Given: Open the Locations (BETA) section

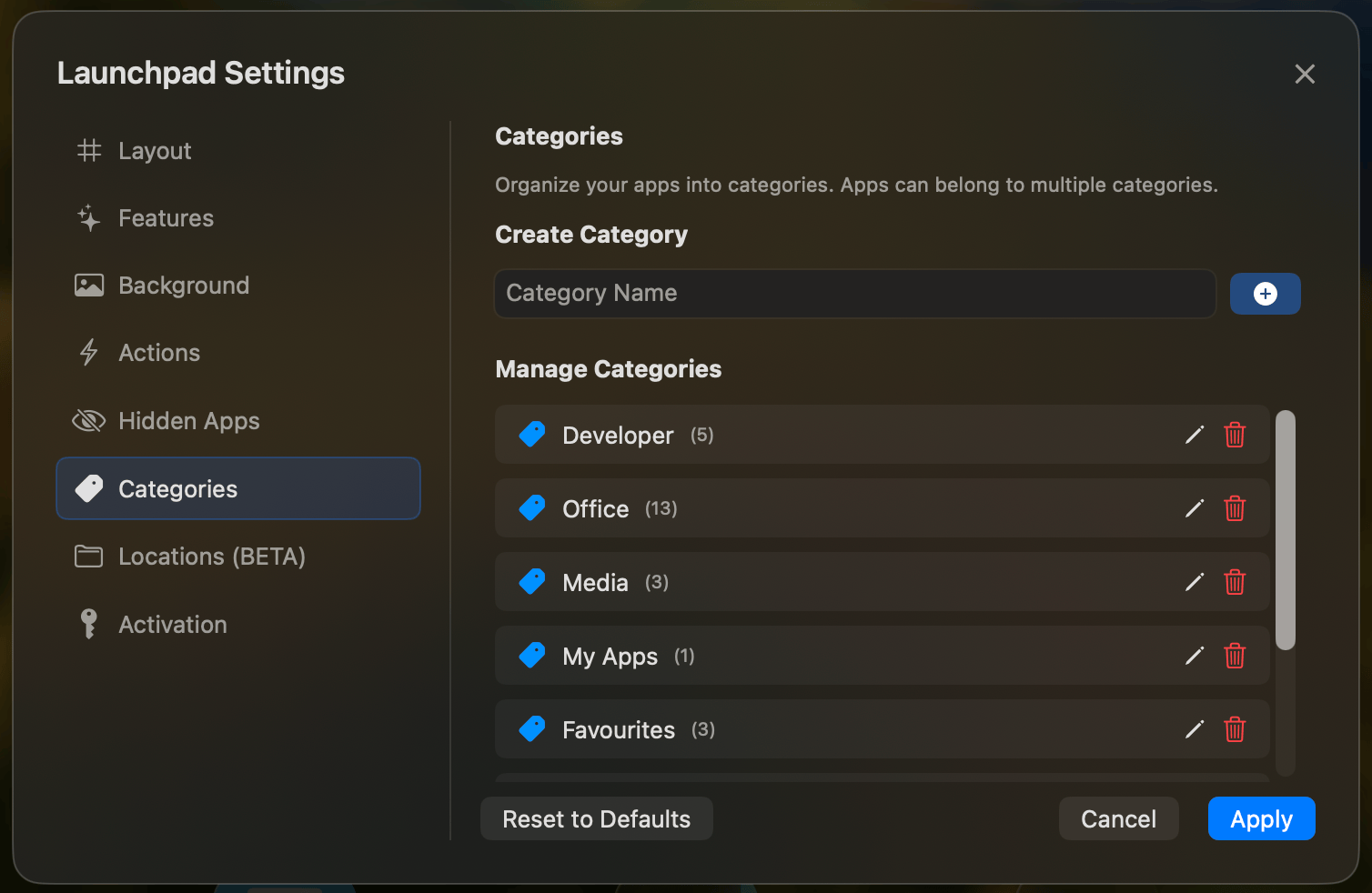Looking at the screenshot, I should (x=211, y=556).
